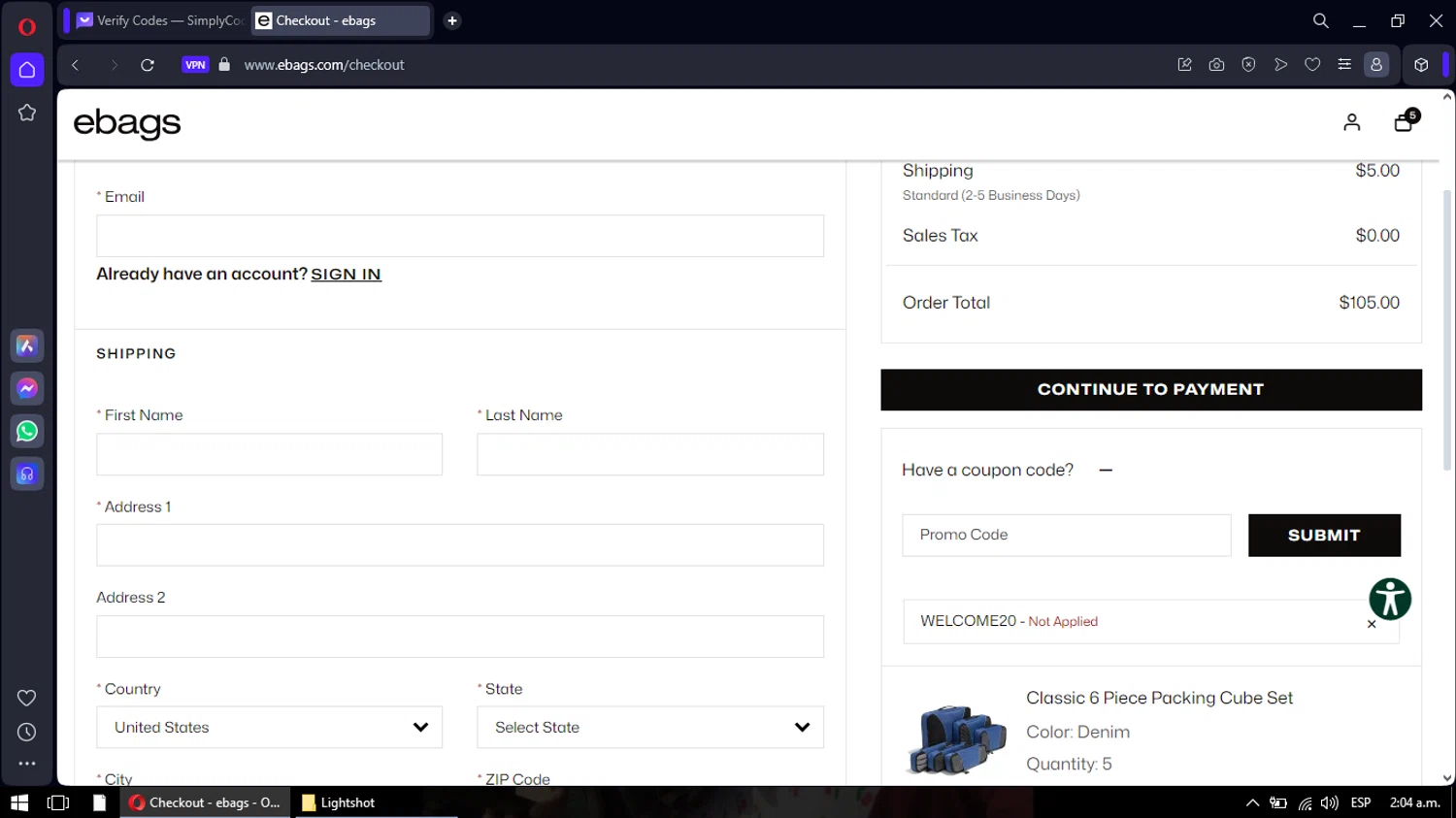Open the ad blocker shield icon
The height and width of the screenshot is (818, 1456).
(1249, 65)
